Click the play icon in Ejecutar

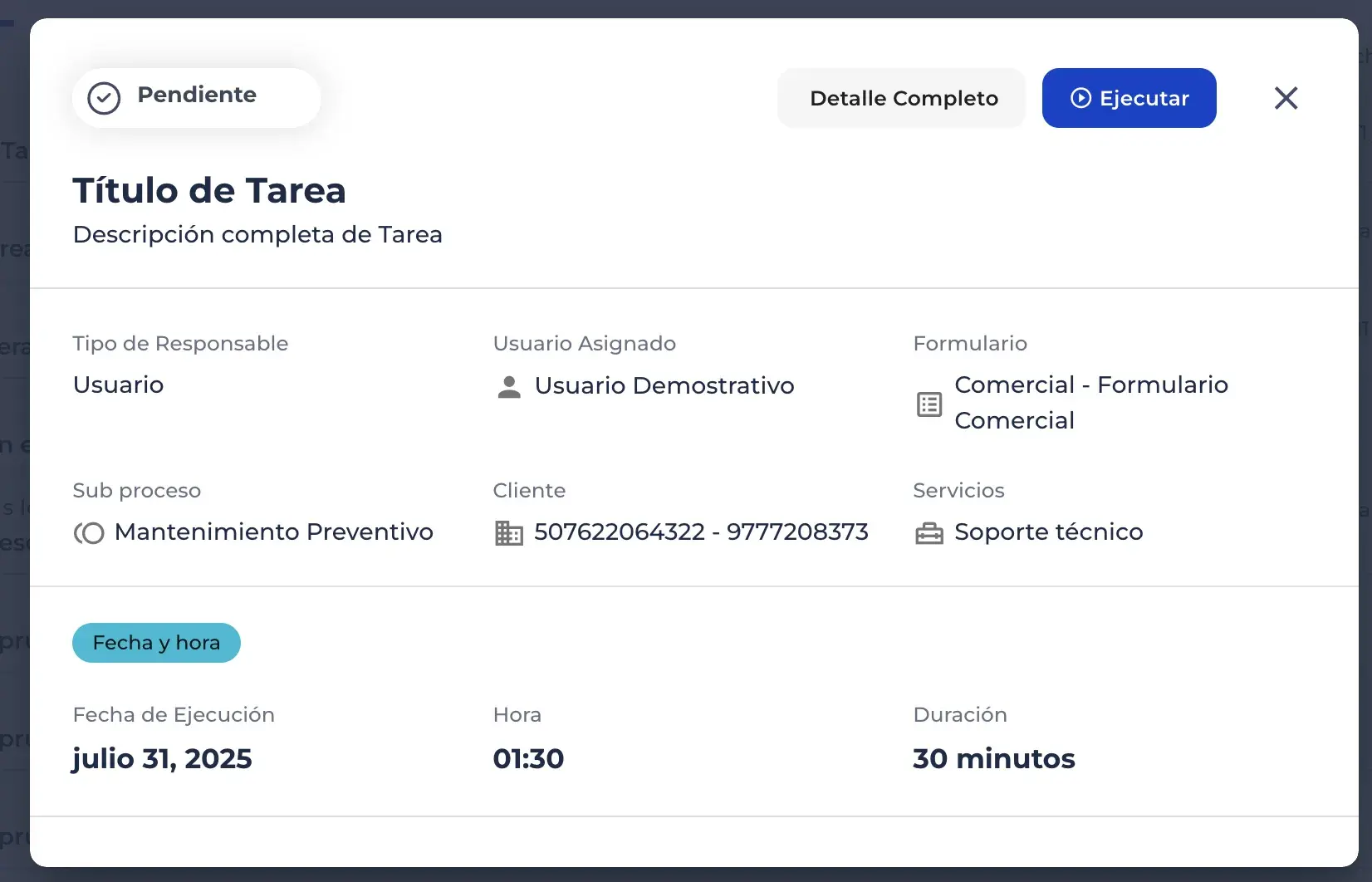click(x=1080, y=98)
